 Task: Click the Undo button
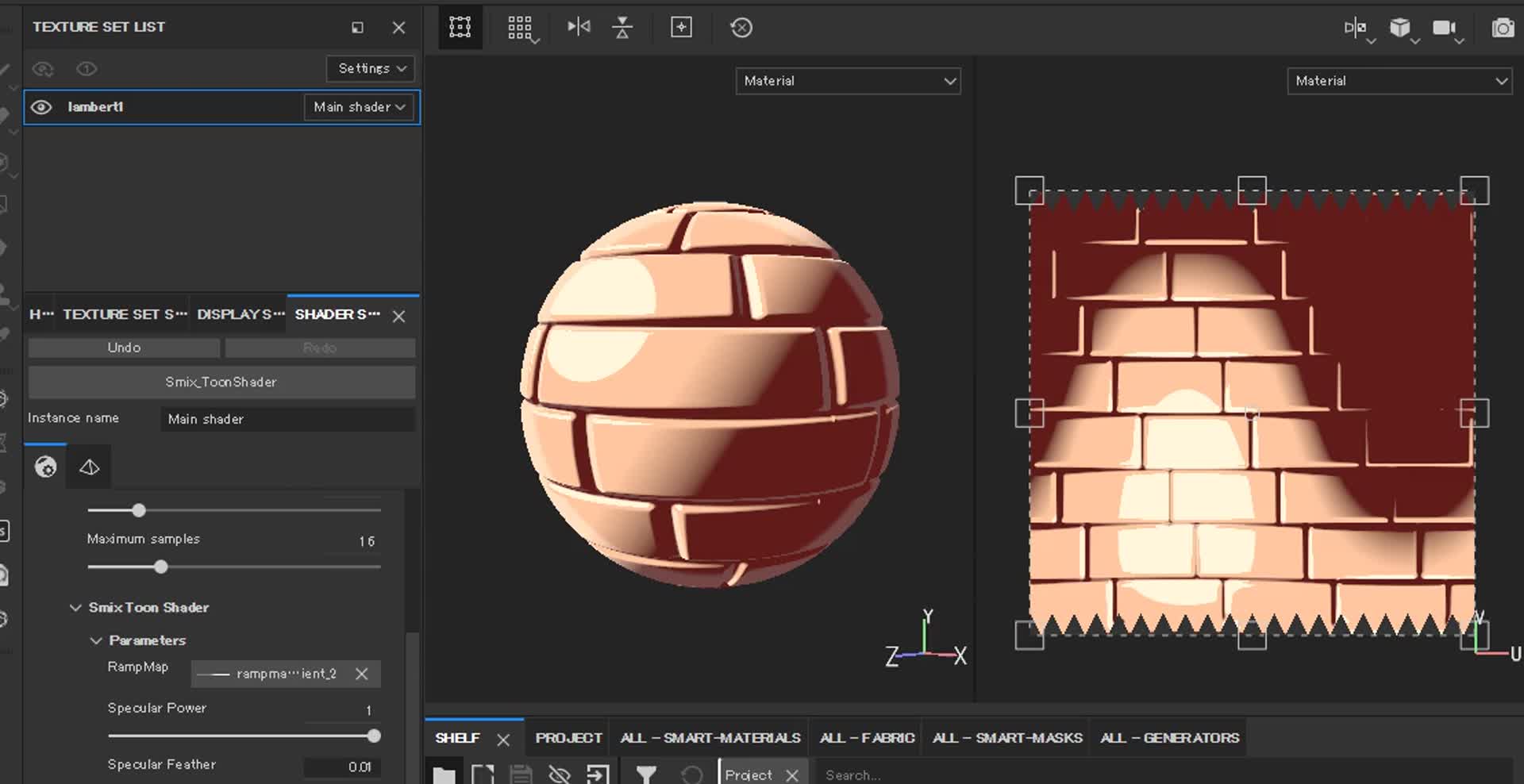124,348
